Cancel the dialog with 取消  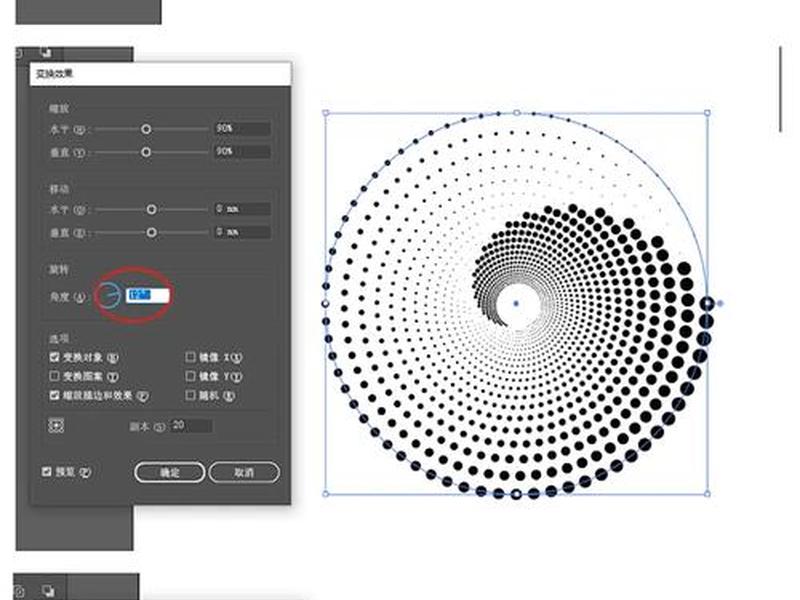point(244,472)
